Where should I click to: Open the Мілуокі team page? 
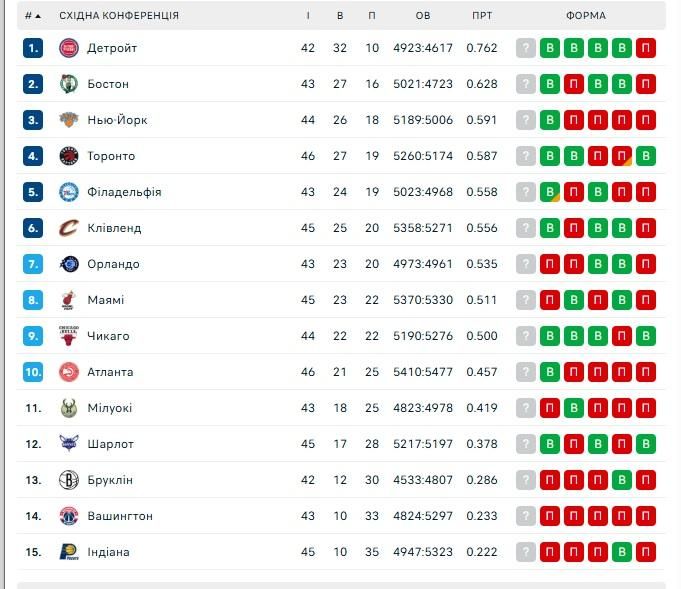(x=110, y=408)
